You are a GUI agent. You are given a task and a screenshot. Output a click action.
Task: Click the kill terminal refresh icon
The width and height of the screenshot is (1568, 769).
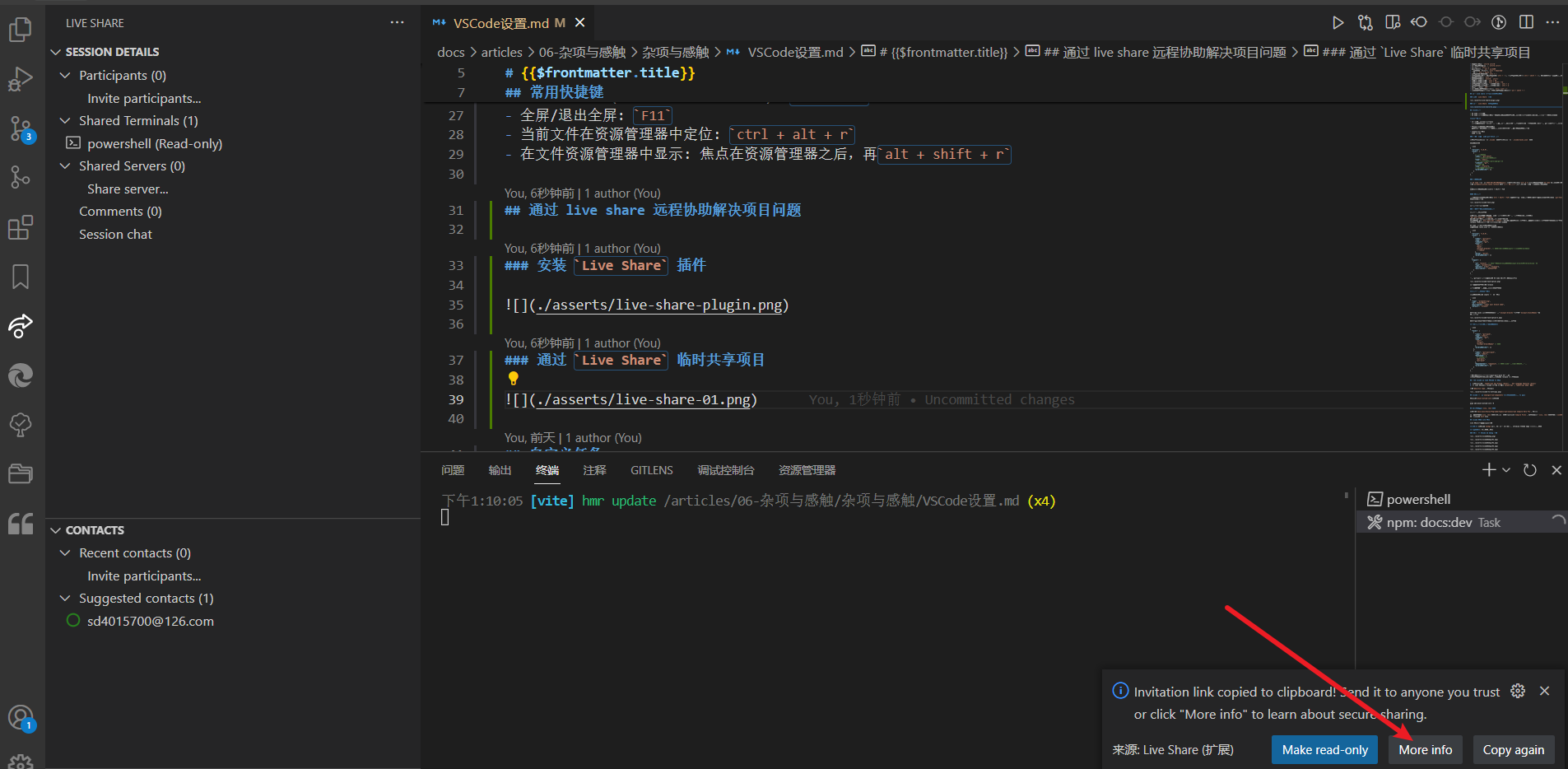1530,470
